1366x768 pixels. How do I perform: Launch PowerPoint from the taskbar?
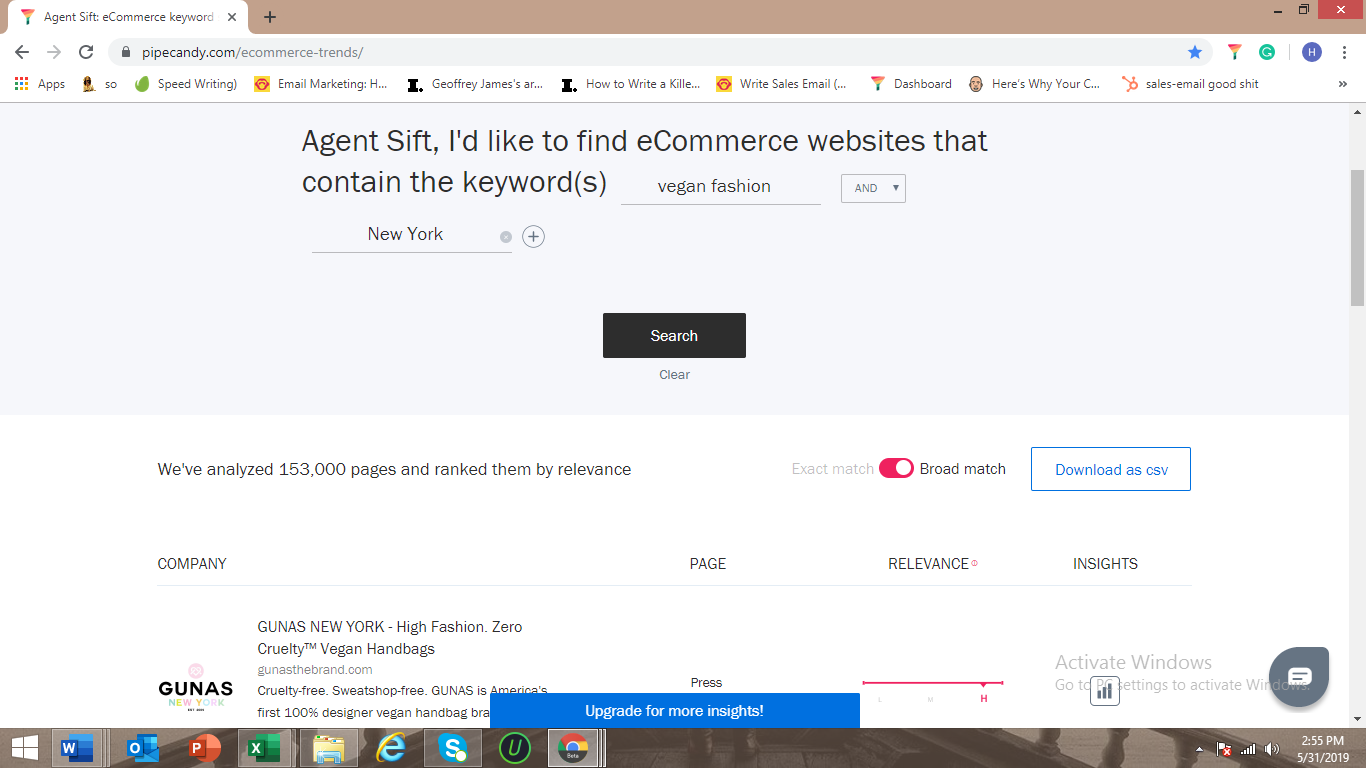[204, 747]
